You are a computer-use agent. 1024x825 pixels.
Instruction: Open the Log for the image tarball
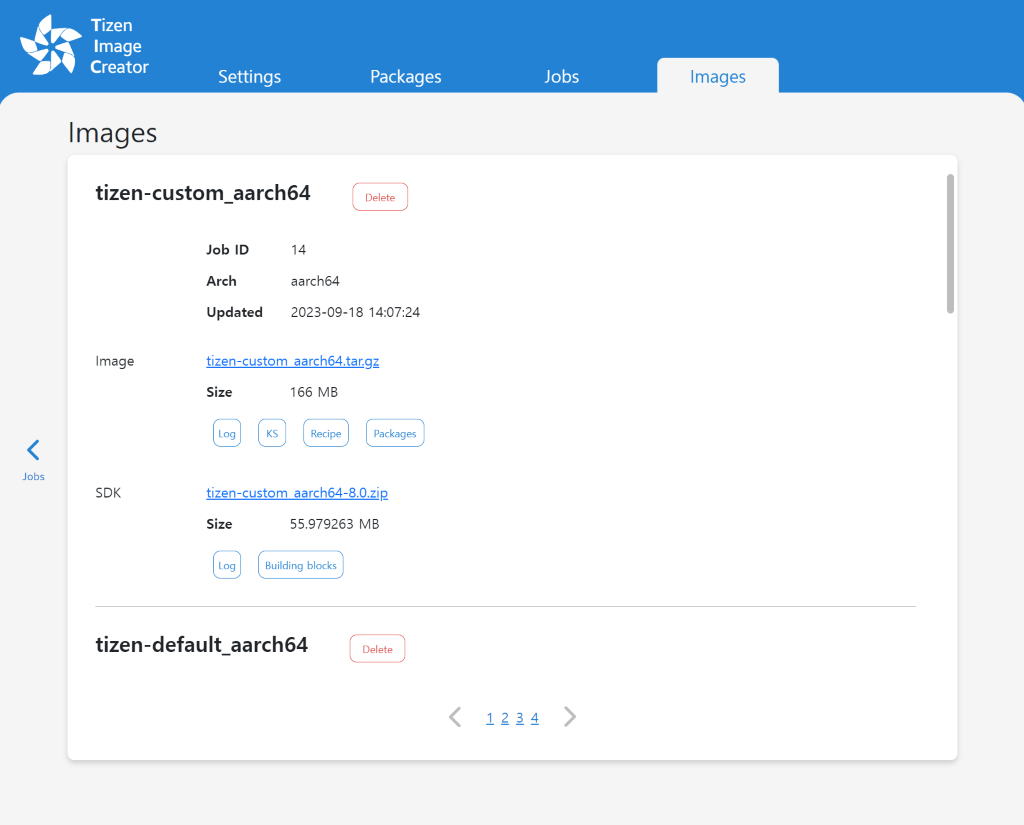[227, 432]
